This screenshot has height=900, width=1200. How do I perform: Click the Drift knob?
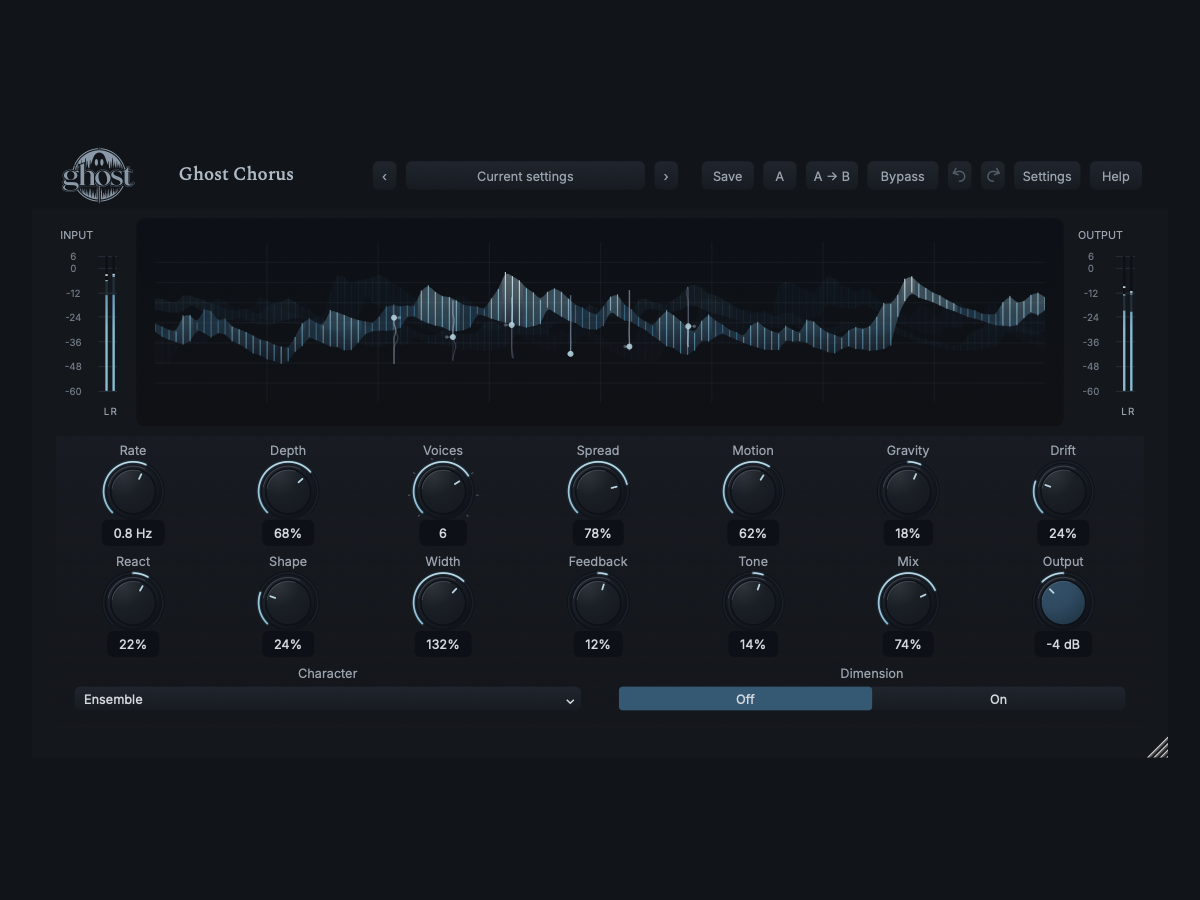[x=1063, y=491]
